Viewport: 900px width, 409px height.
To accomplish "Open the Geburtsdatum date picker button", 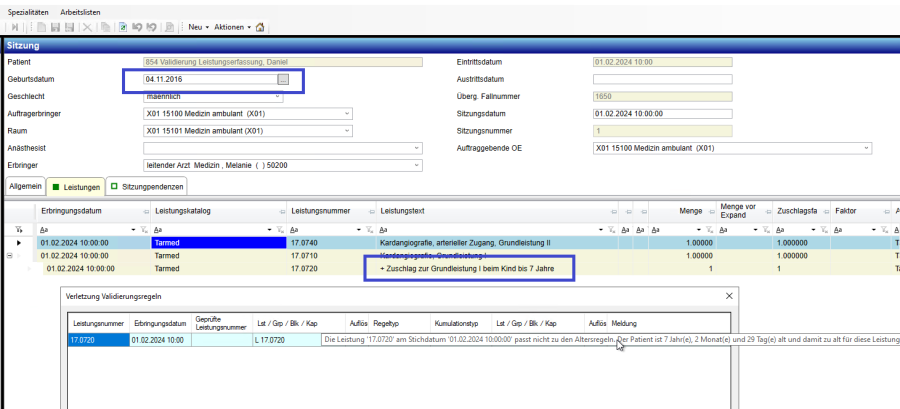I will pyautogui.click(x=283, y=79).
